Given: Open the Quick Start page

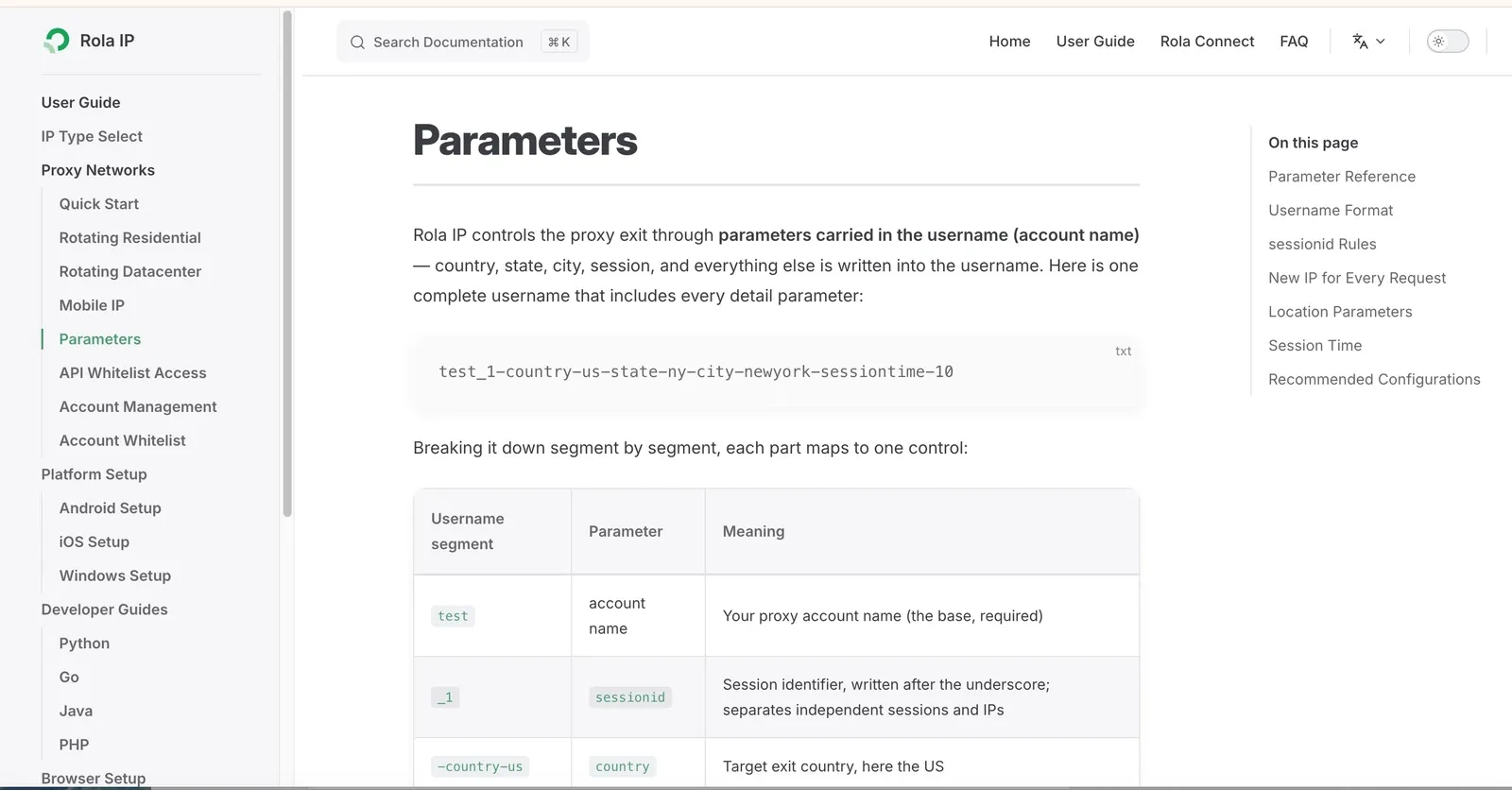Looking at the screenshot, I should pyautogui.click(x=98, y=204).
